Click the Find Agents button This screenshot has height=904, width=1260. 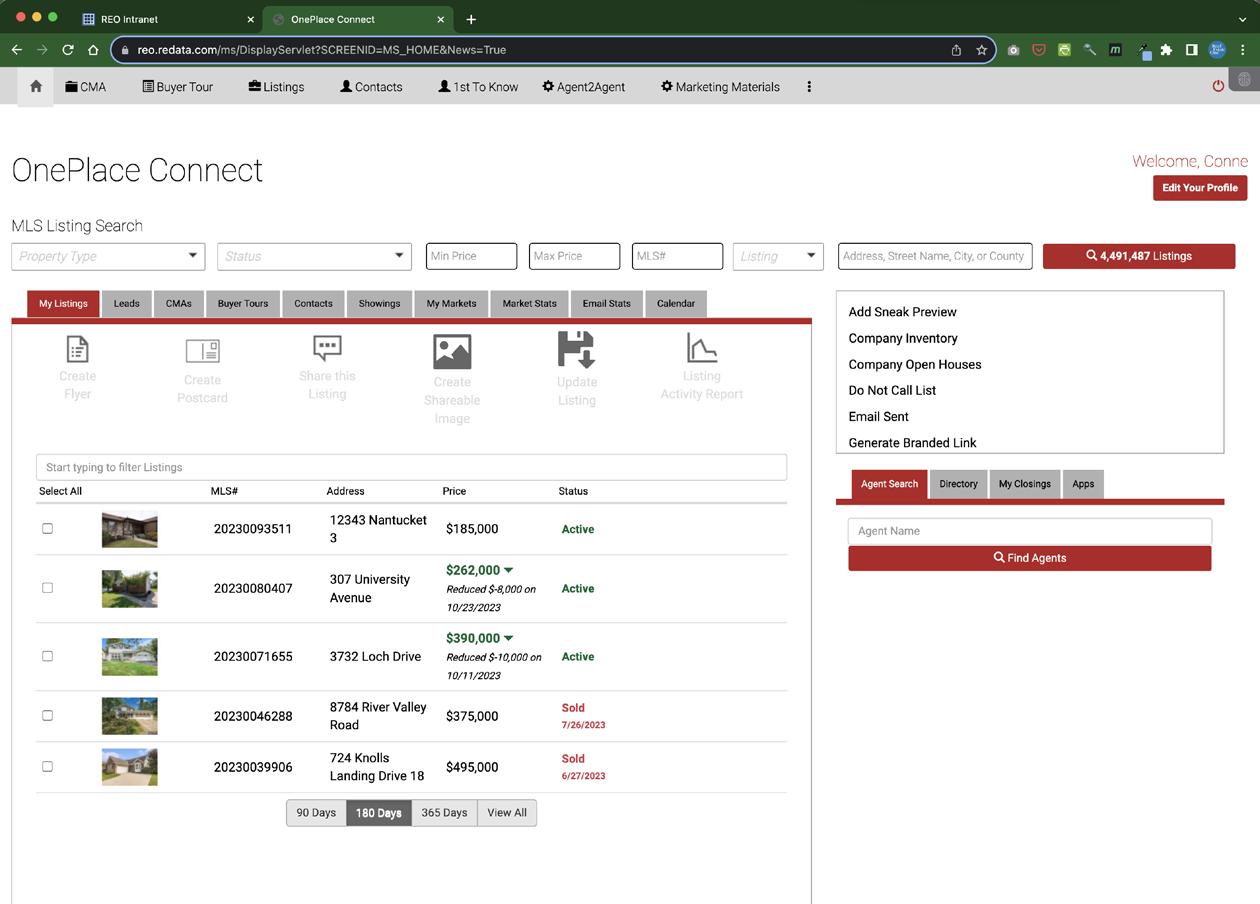(x=1030, y=558)
